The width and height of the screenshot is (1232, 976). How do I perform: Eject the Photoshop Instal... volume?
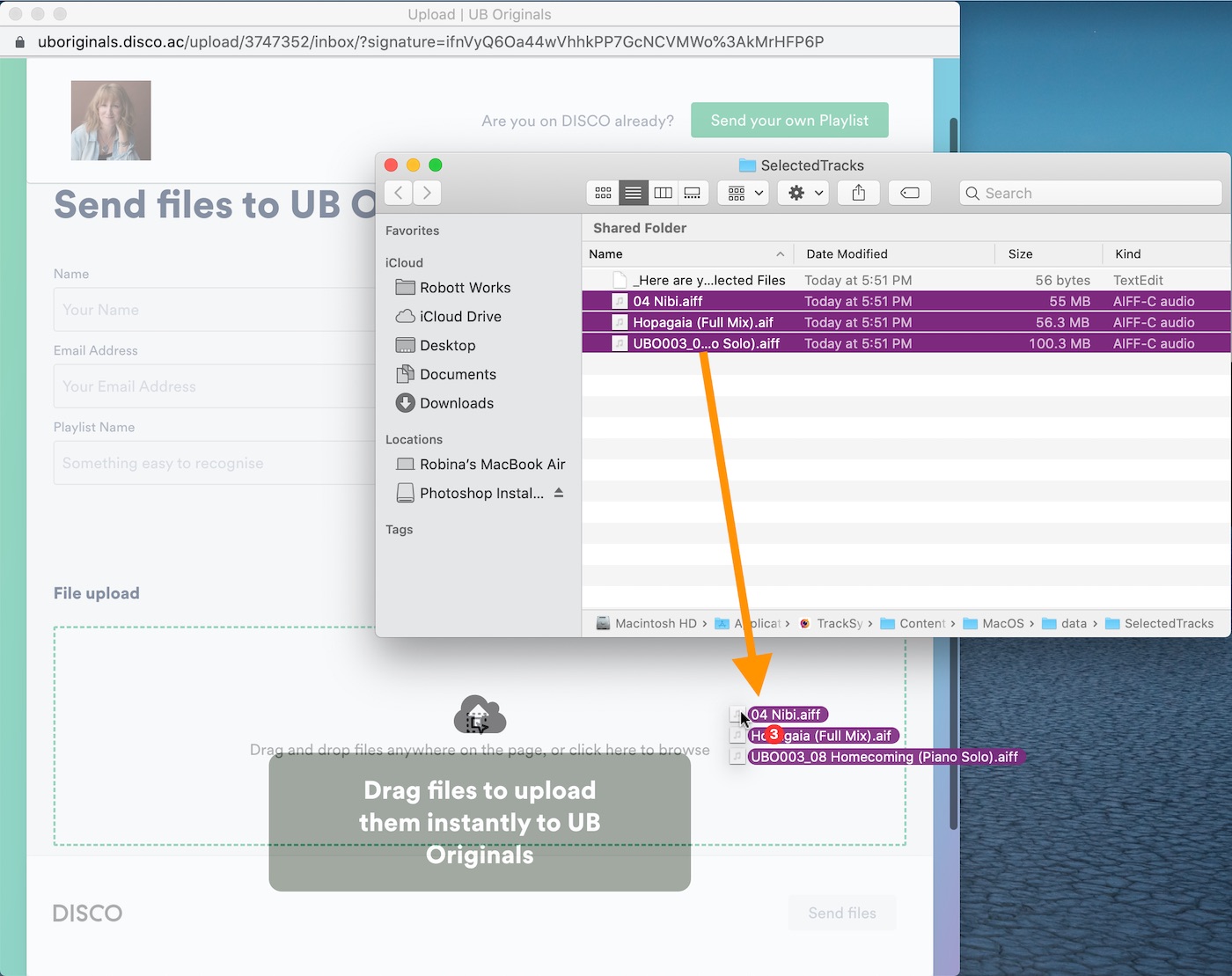(x=559, y=493)
